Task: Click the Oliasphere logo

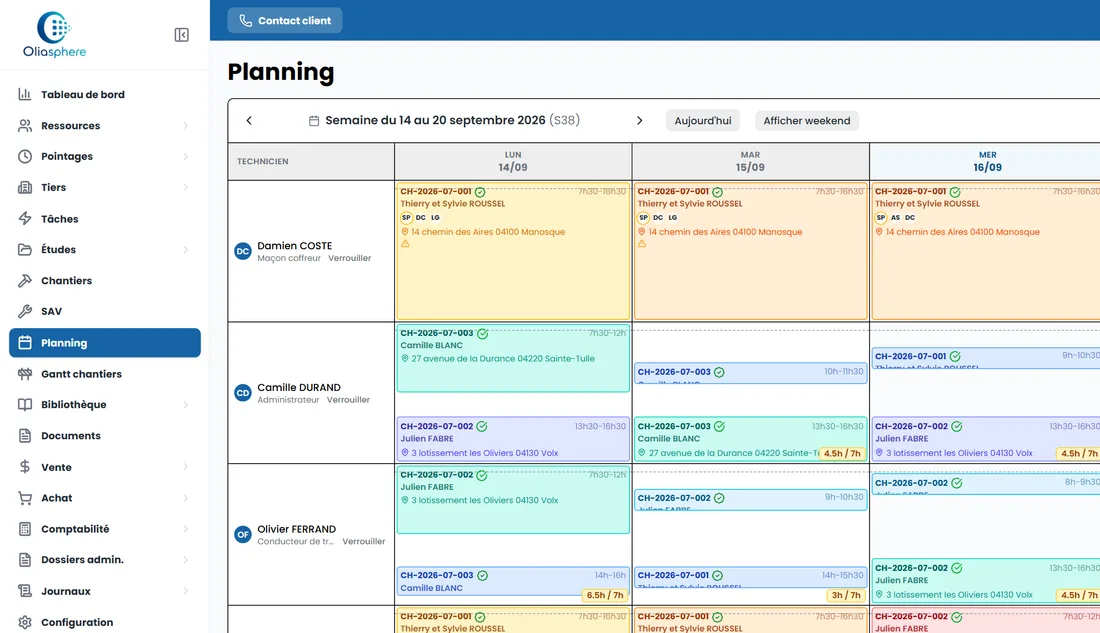Action: [55, 34]
